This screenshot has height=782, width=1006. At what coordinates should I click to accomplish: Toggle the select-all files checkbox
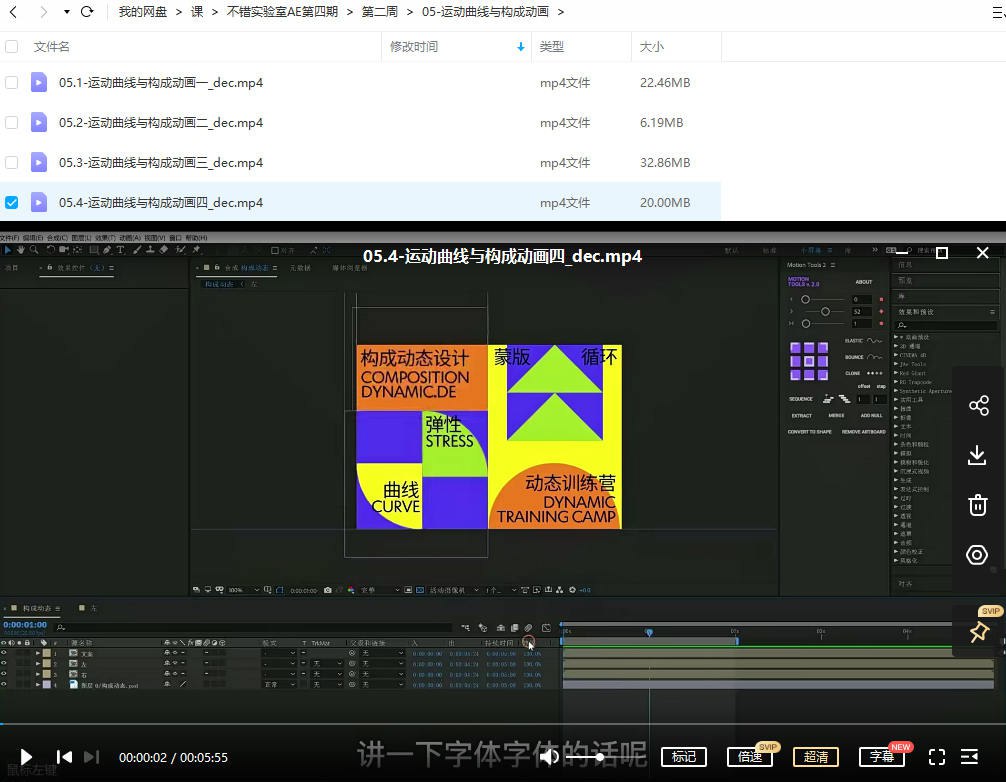[12, 47]
